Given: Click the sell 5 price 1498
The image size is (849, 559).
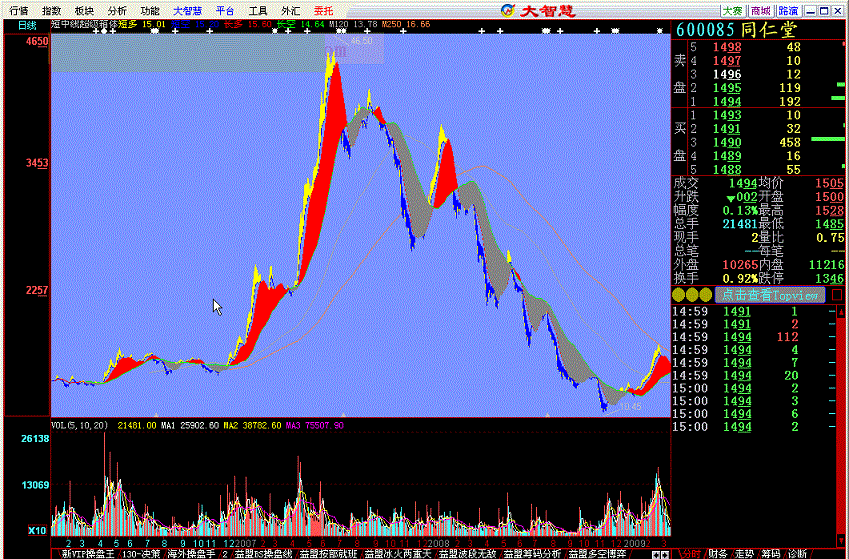Looking at the screenshot, I should (x=727, y=47).
